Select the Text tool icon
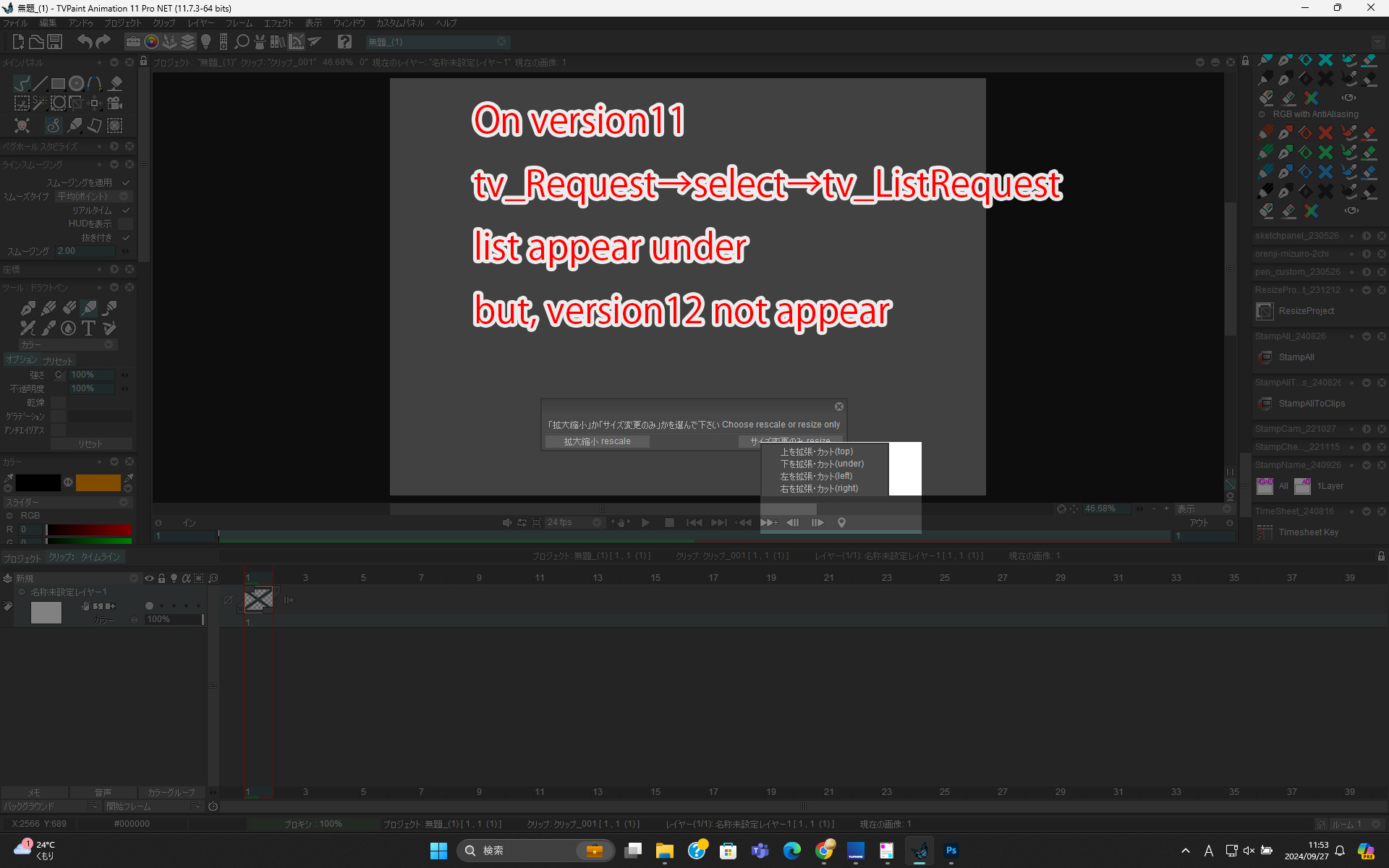This screenshot has height=868, width=1389. 88,328
